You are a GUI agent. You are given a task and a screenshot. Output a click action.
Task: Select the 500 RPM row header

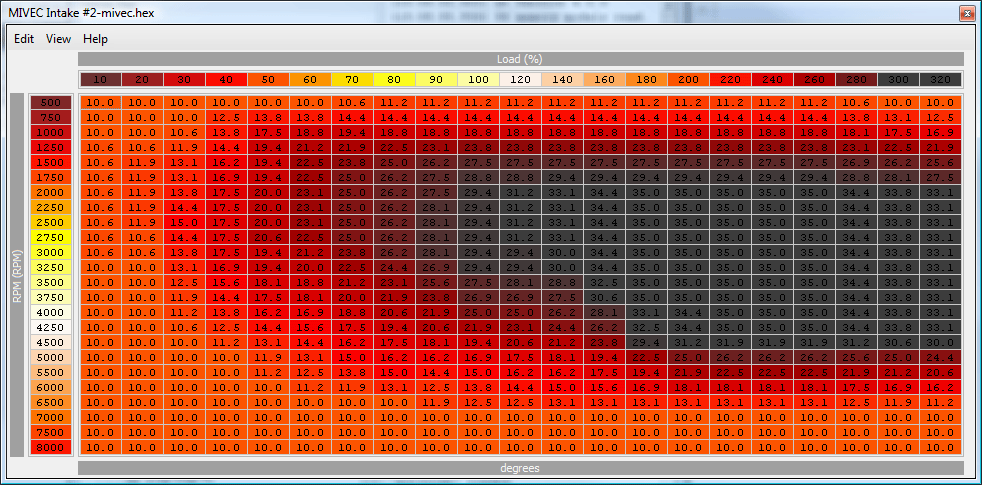point(51,102)
